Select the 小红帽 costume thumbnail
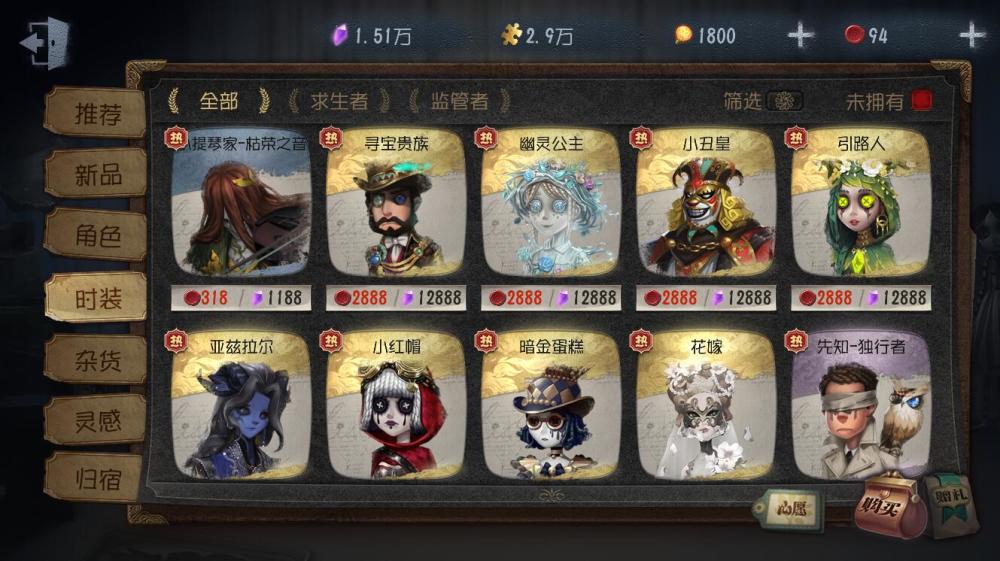The image size is (1000, 561). (396, 405)
